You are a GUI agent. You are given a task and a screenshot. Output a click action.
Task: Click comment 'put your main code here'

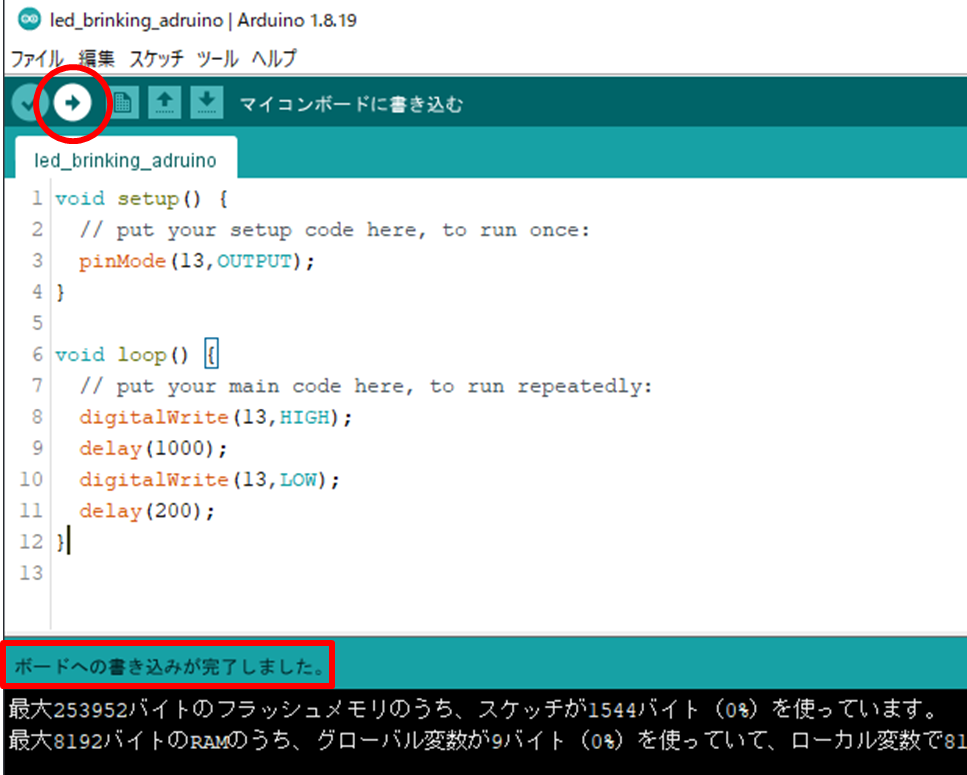(x=366, y=387)
